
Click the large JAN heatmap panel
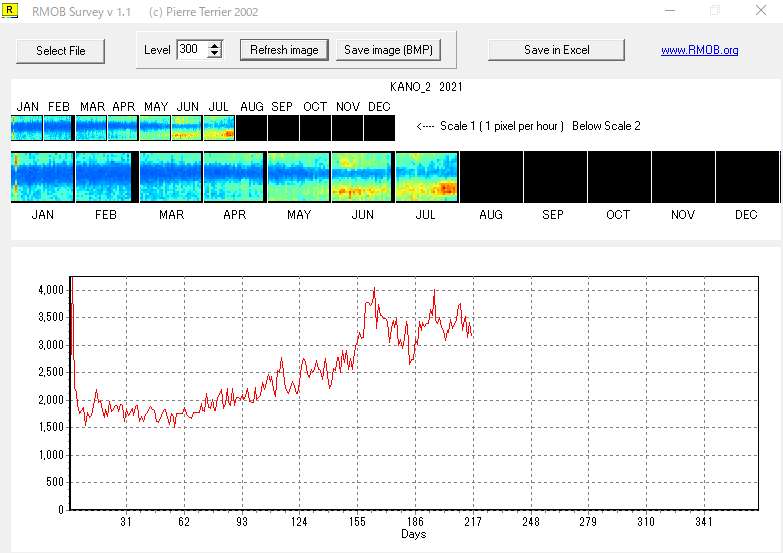42,177
